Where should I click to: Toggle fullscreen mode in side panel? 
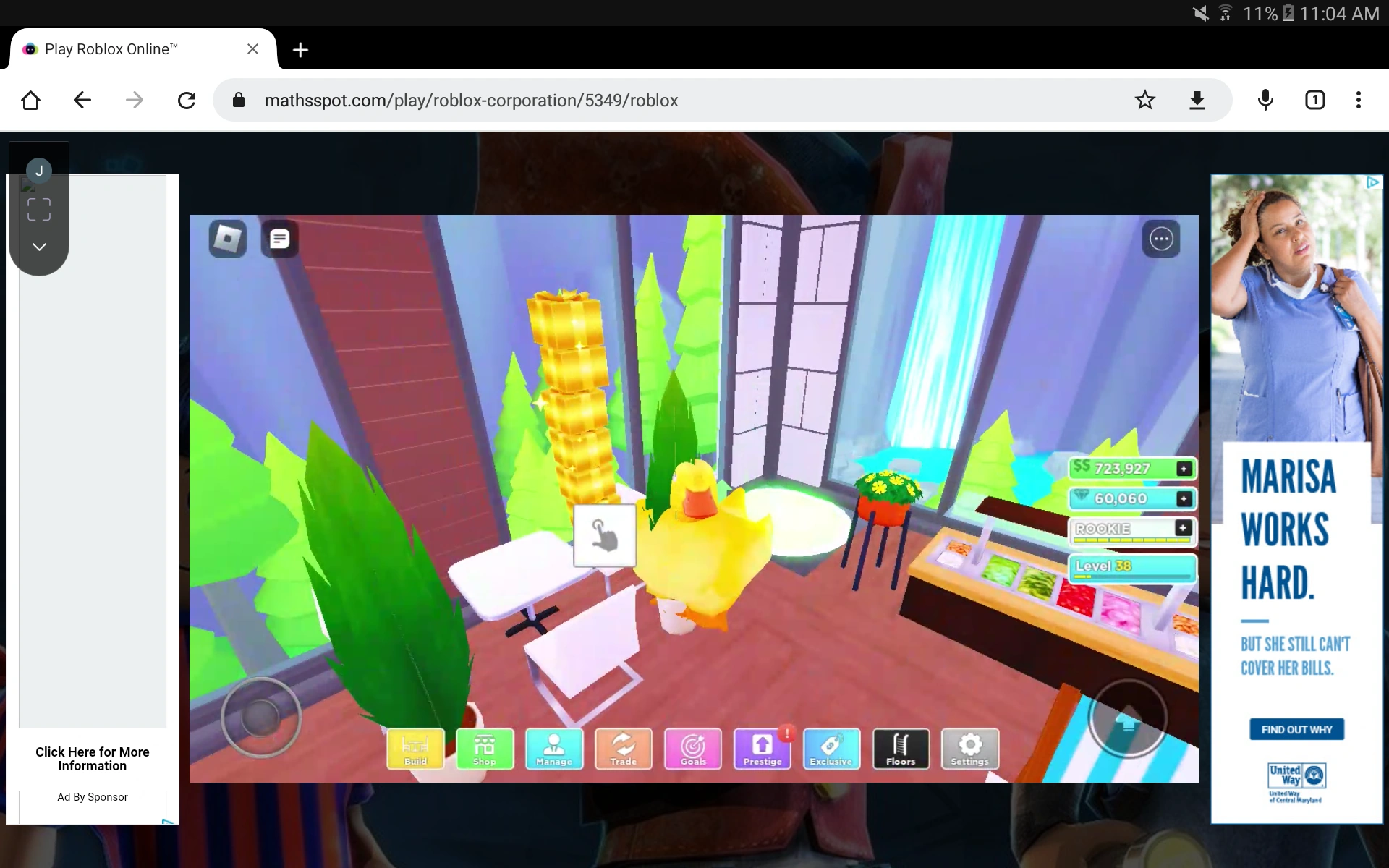pos(39,210)
